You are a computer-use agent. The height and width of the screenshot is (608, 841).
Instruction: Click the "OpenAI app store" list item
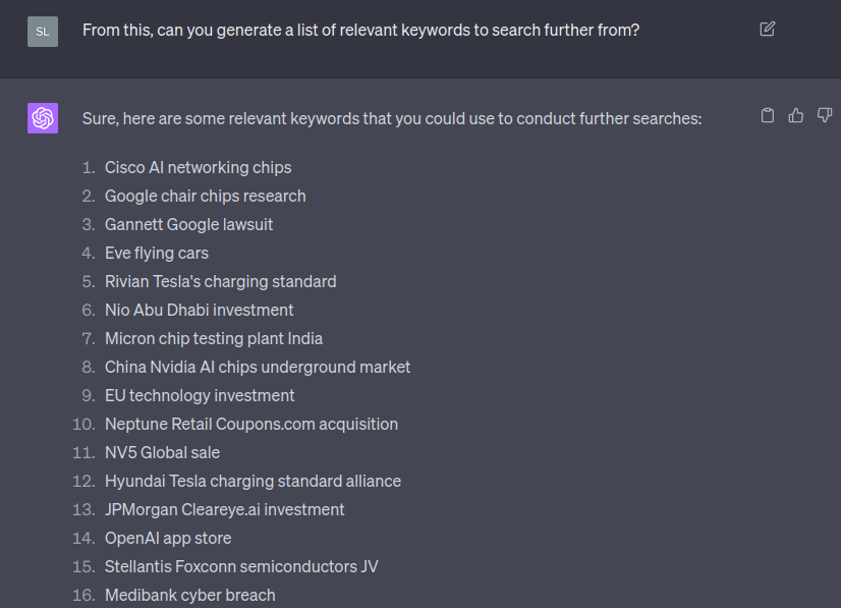click(168, 538)
